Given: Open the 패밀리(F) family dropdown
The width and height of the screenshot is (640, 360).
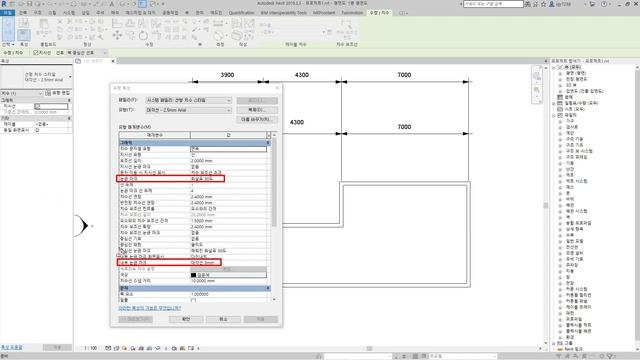Looking at the screenshot, I should tap(189, 100).
